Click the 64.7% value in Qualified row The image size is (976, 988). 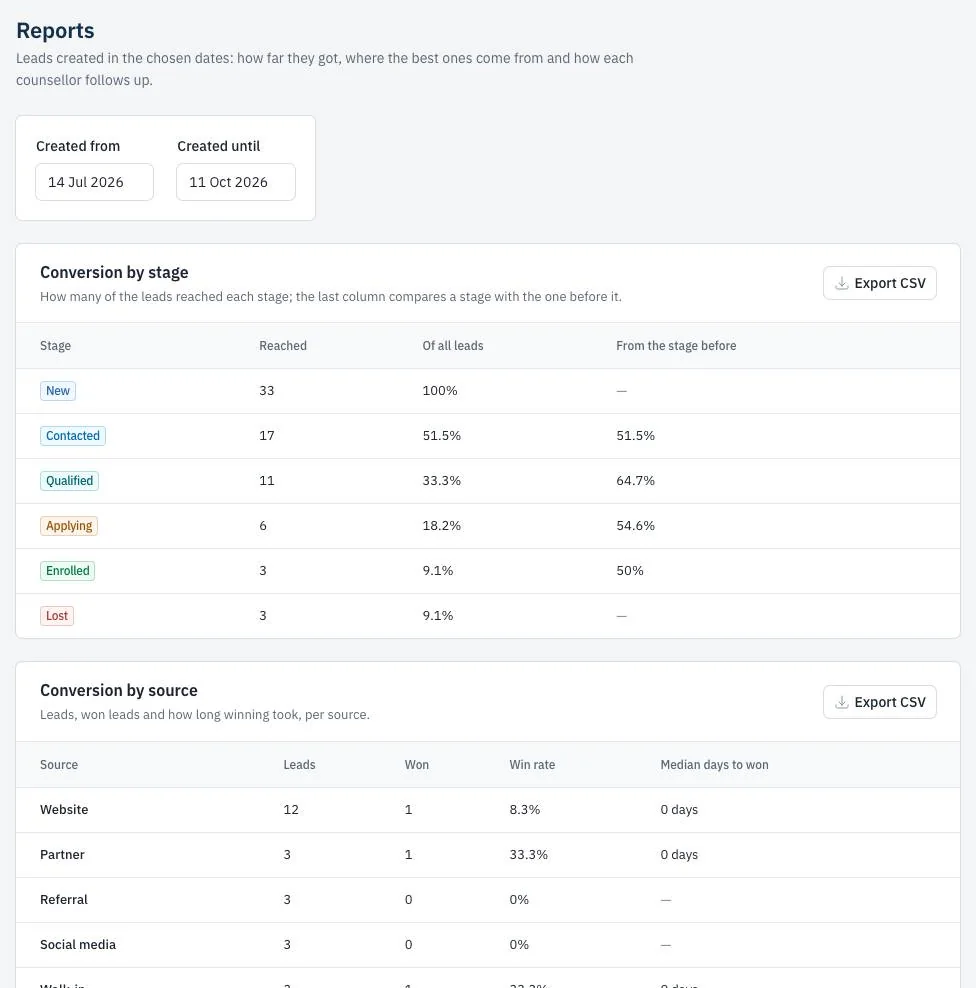pyautogui.click(x=635, y=481)
